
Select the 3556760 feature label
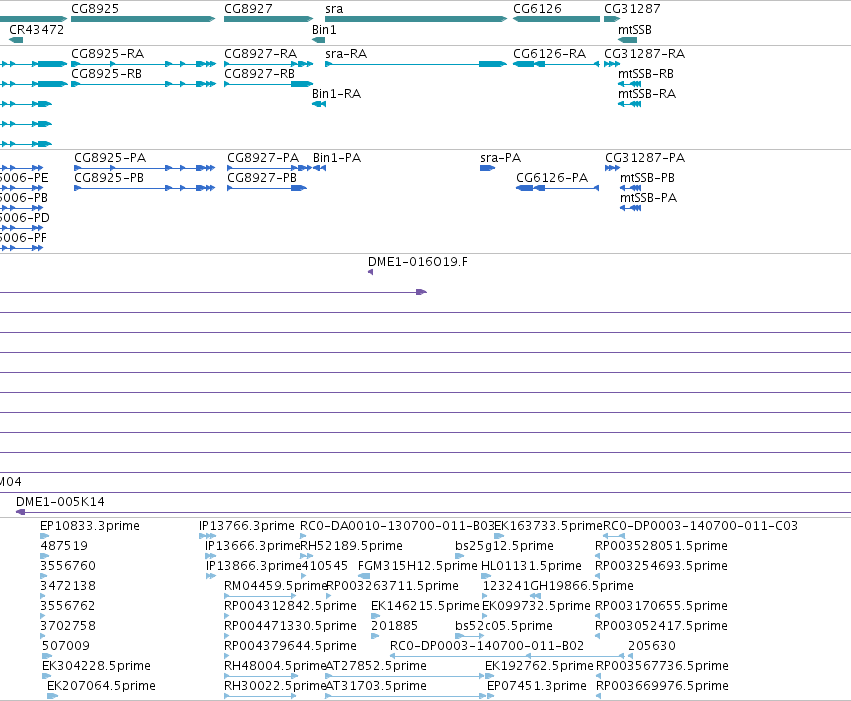pos(68,566)
